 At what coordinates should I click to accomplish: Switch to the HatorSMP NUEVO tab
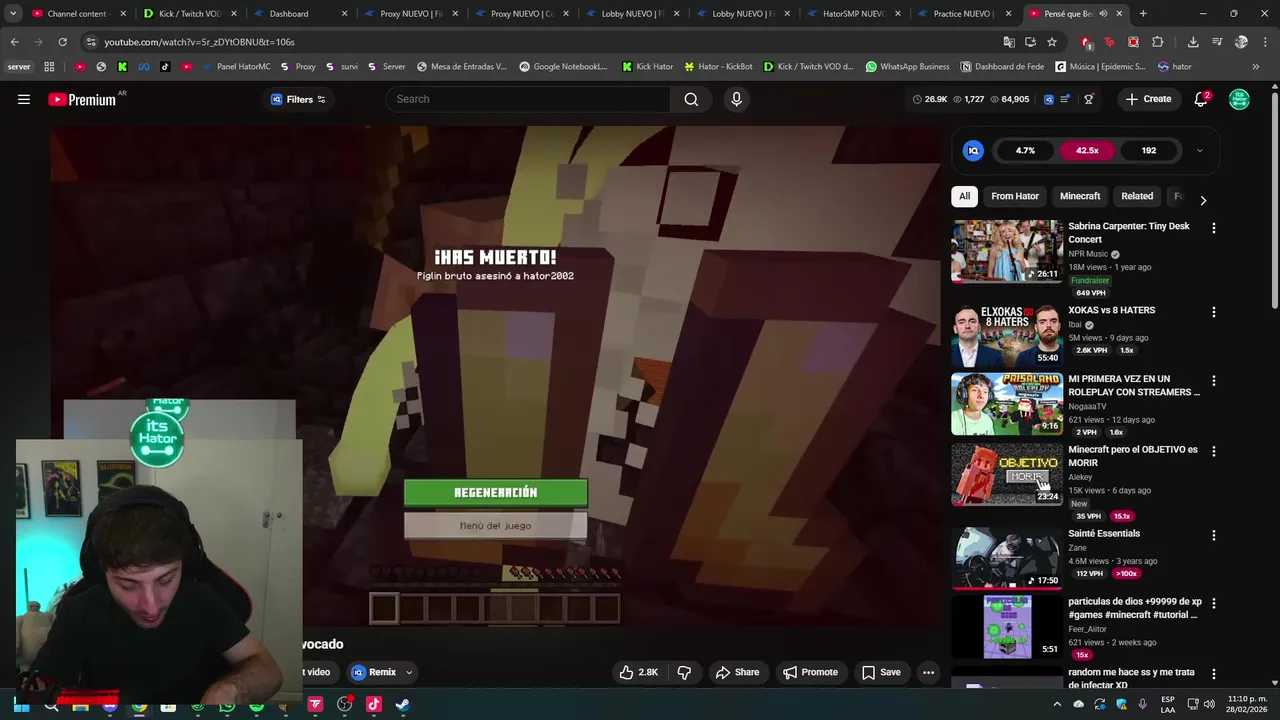853,14
